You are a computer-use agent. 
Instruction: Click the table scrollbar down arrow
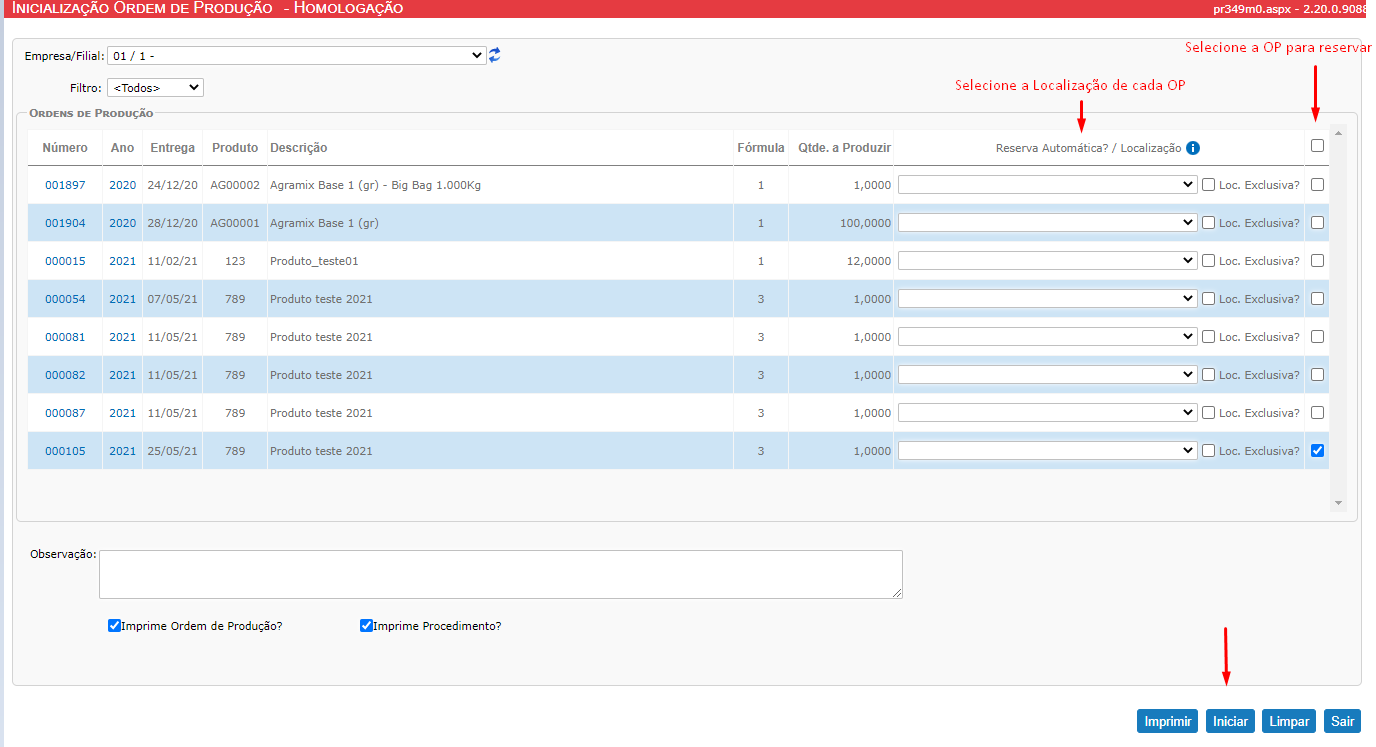1338,503
